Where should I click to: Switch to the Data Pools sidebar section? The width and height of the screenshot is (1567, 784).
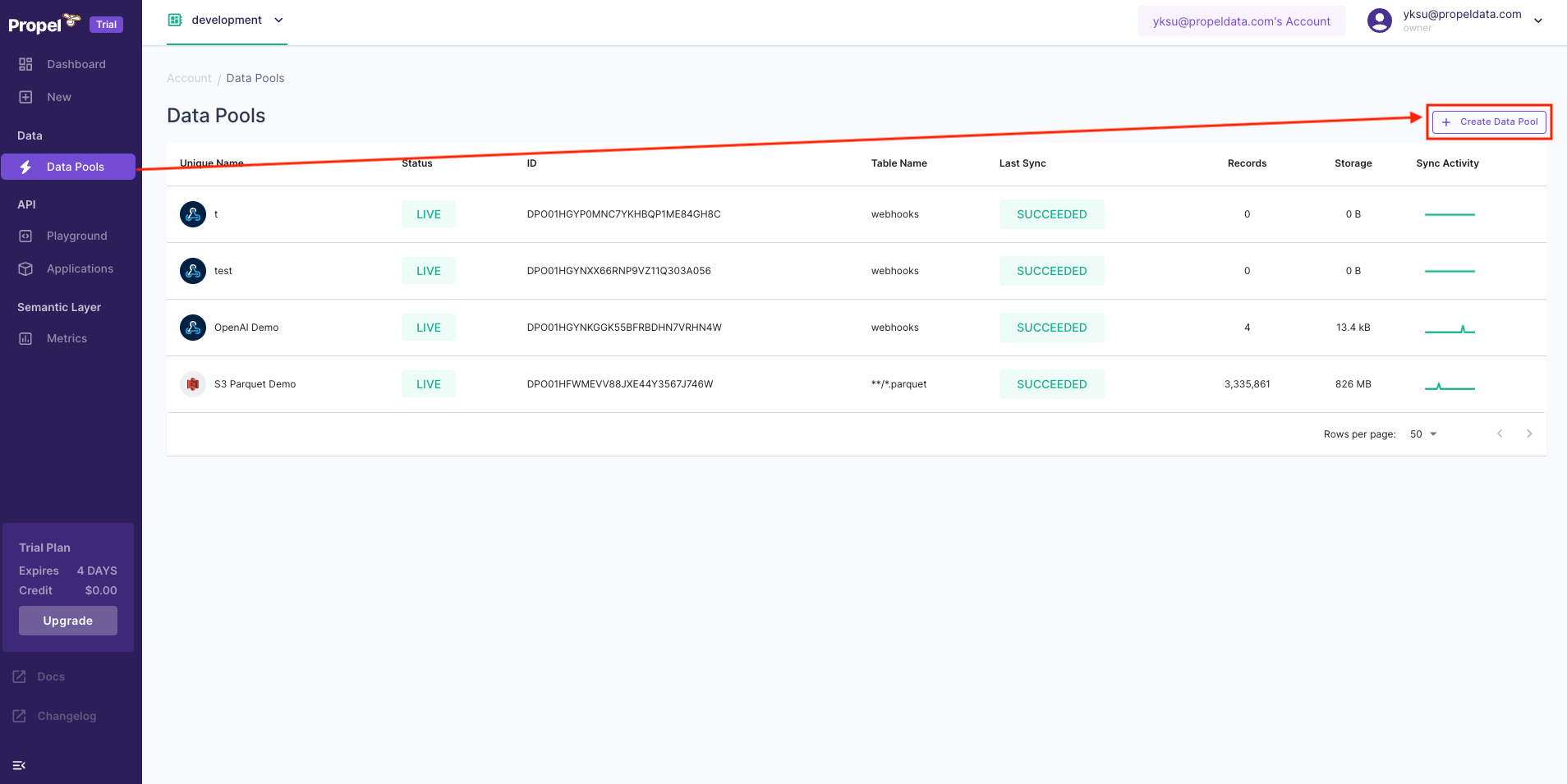coord(74,167)
